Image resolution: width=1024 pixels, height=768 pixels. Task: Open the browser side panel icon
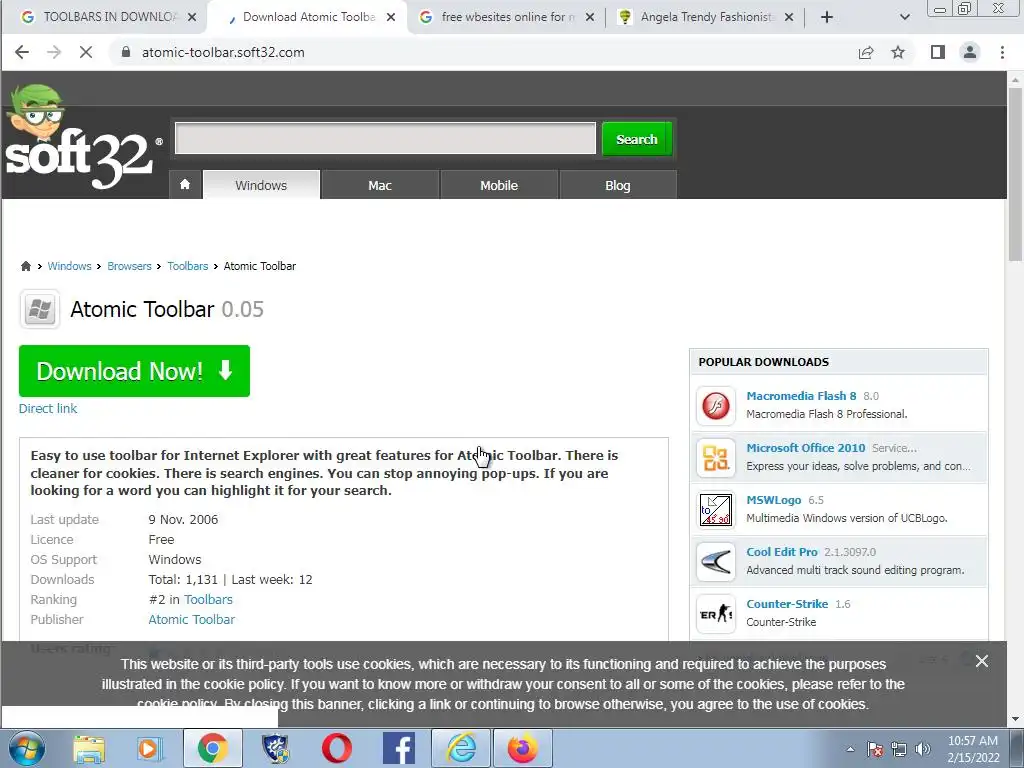938,52
